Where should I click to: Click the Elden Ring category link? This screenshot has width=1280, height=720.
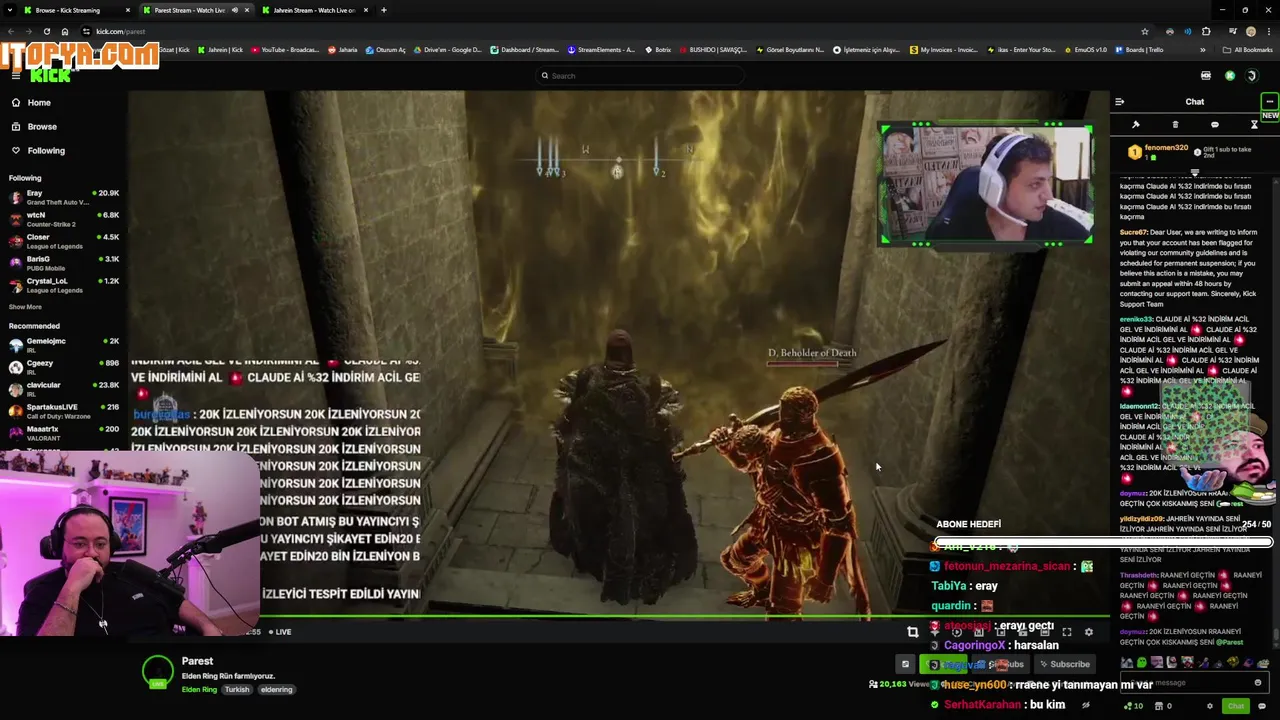coord(199,690)
